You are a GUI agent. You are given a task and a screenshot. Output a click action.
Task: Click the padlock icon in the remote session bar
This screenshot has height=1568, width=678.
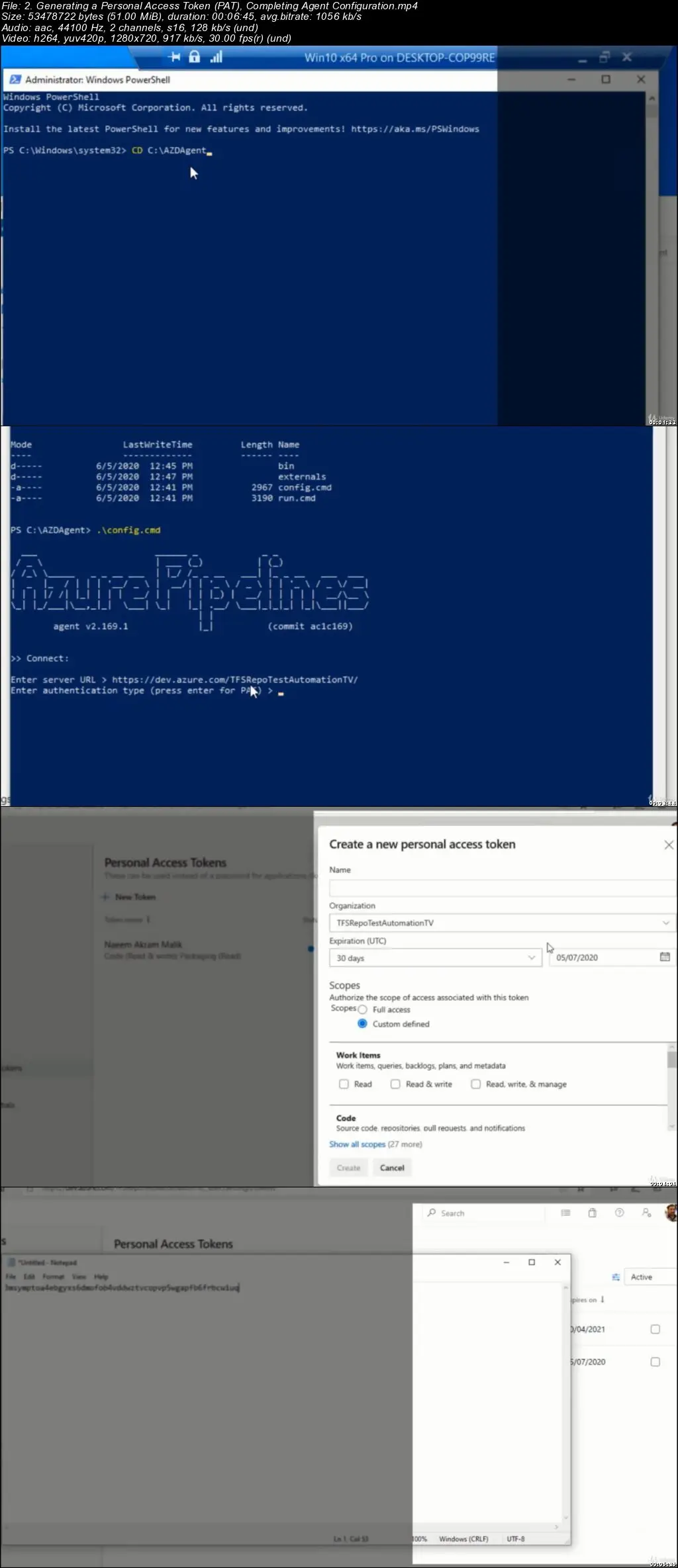[x=194, y=57]
